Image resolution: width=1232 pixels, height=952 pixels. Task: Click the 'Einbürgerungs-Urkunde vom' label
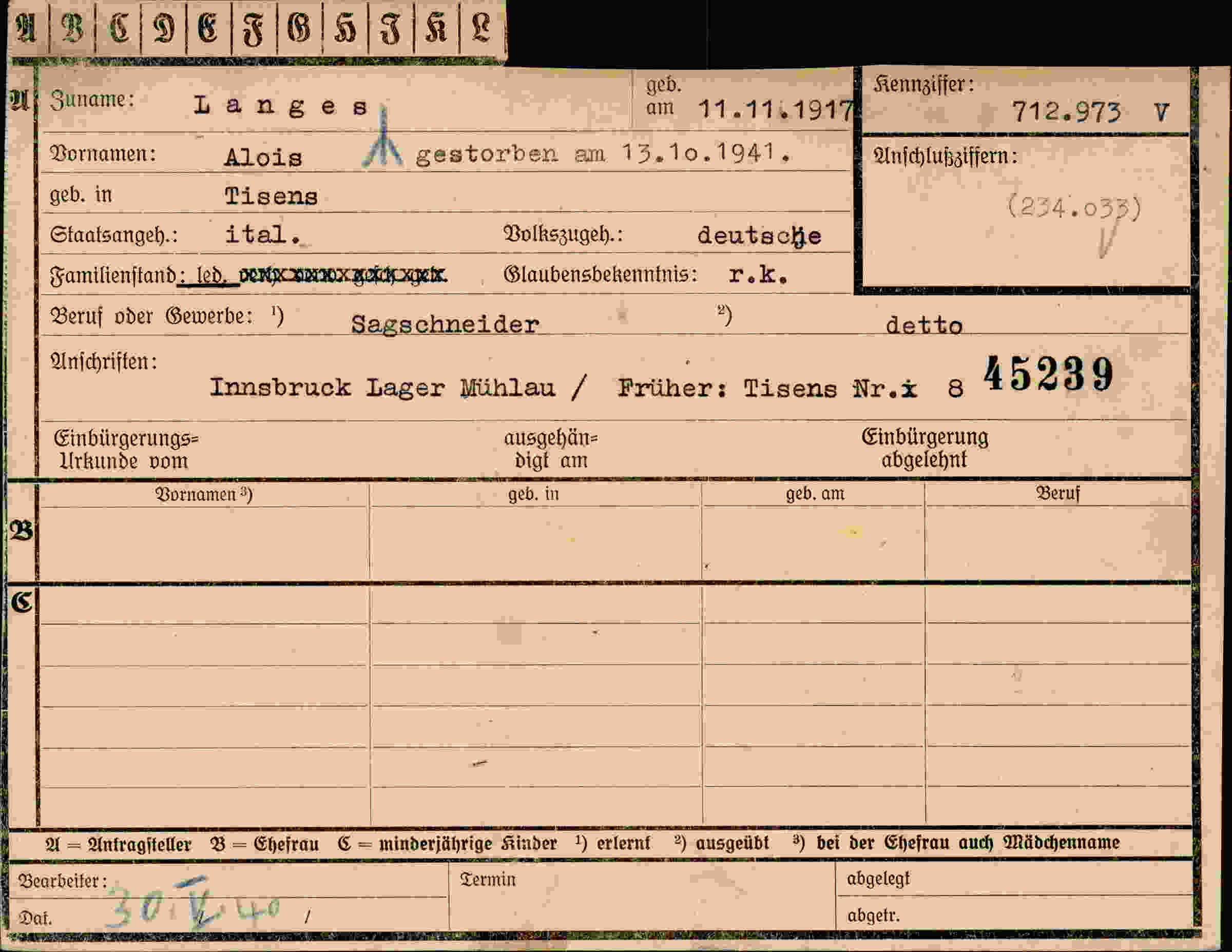126,450
